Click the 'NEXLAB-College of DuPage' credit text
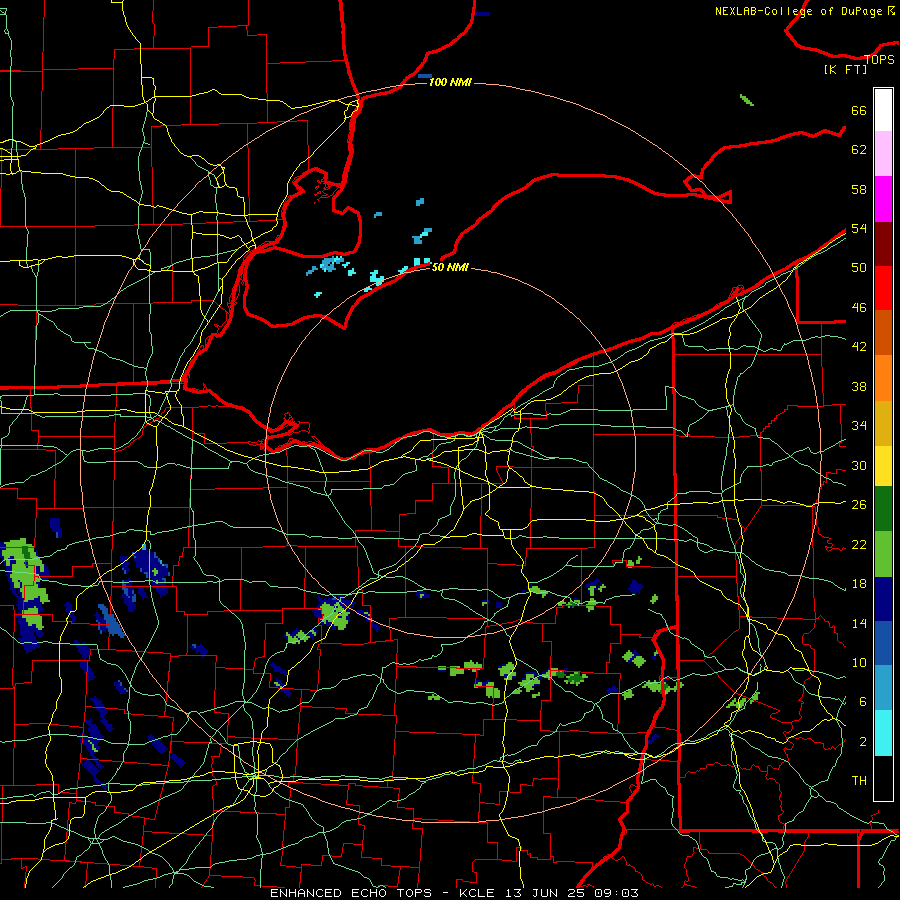Viewport: 900px width, 900px height. (799, 11)
